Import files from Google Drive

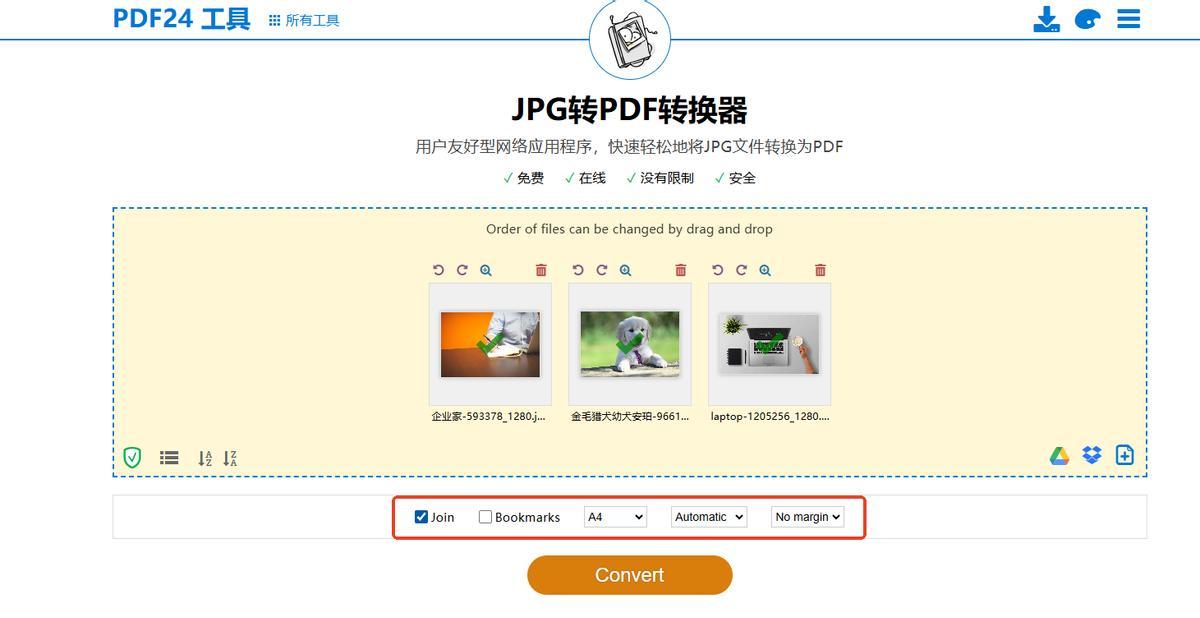(x=1060, y=456)
